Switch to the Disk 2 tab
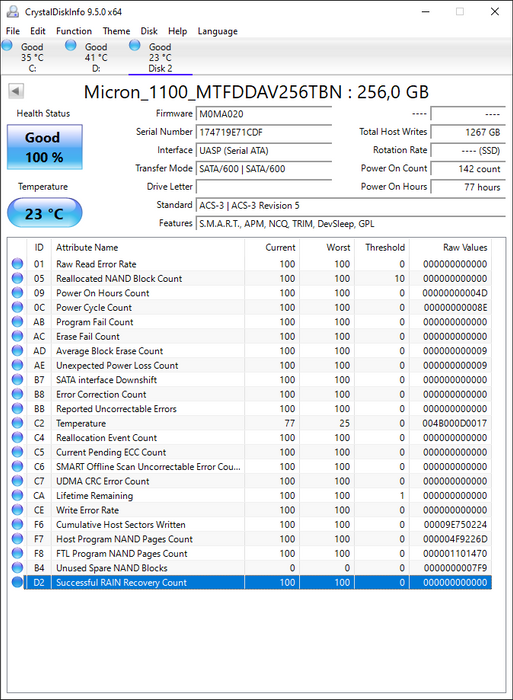513x700 pixels. tap(160, 57)
